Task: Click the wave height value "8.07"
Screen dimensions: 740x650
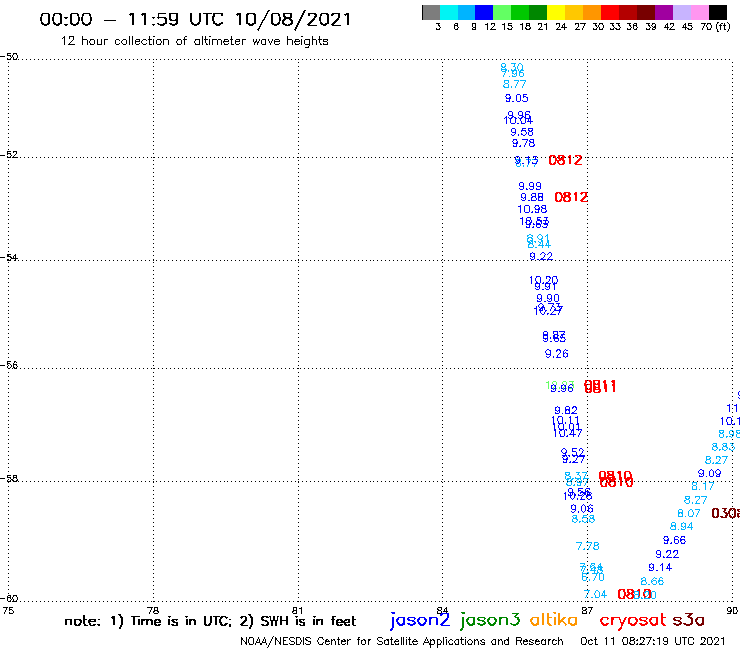Action: pos(689,513)
